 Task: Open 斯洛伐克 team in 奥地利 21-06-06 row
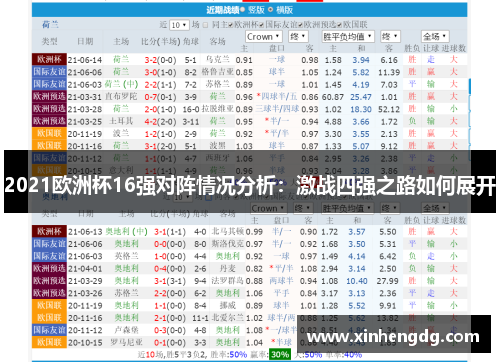click(228, 244)
